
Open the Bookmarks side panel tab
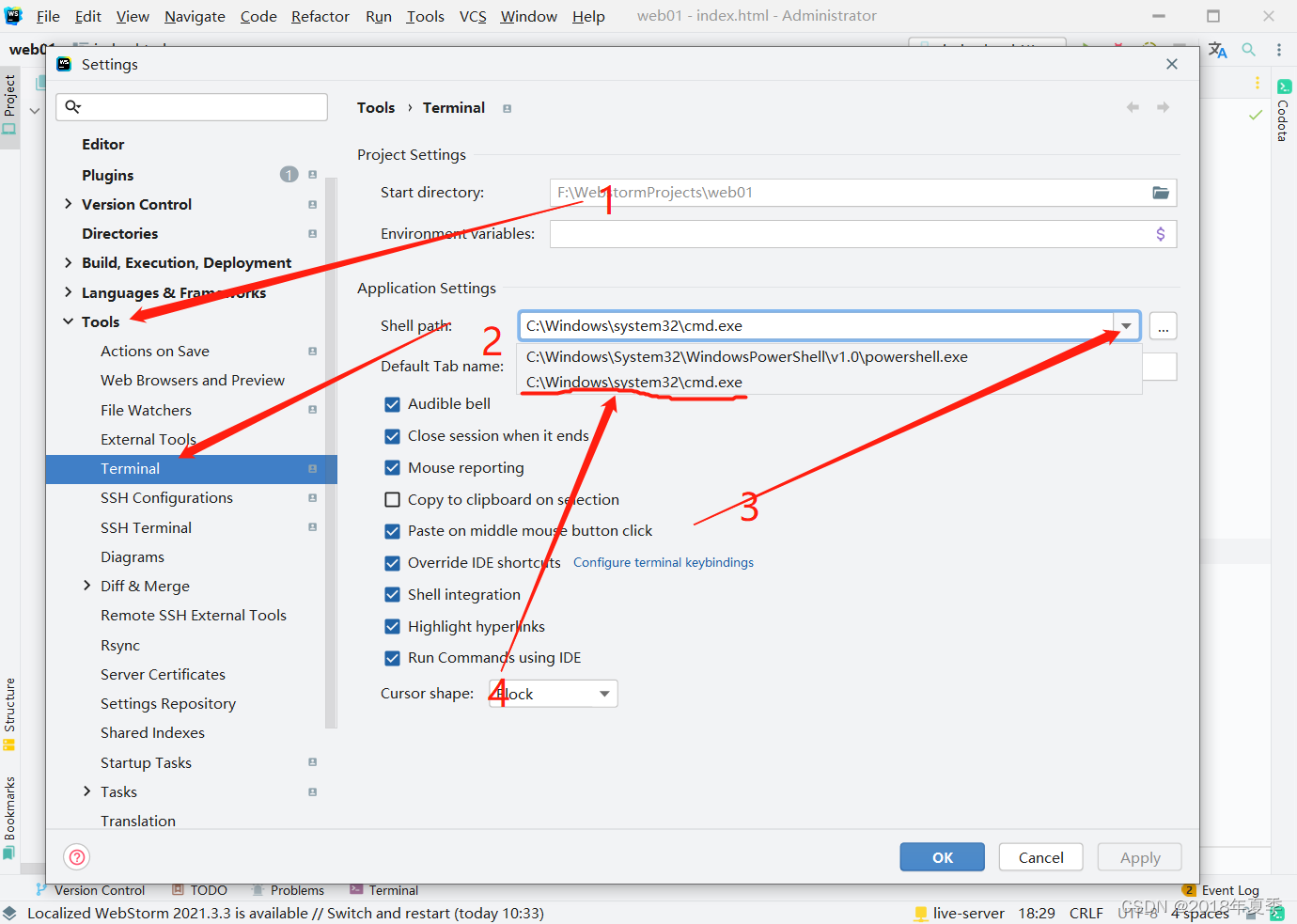tap(9, 818)
